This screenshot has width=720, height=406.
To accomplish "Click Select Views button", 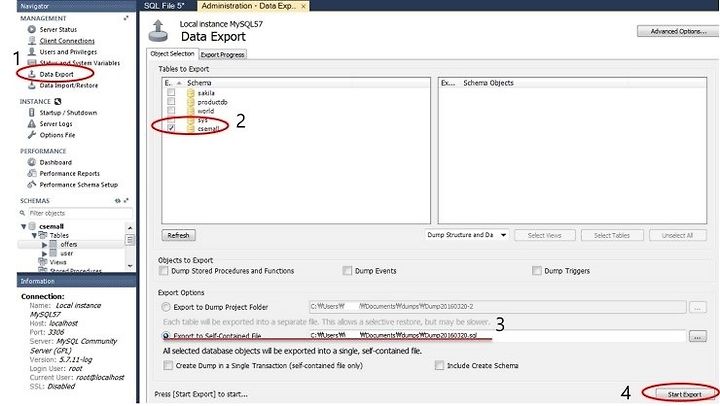I will pyautogui.click(x=544, y=235).
